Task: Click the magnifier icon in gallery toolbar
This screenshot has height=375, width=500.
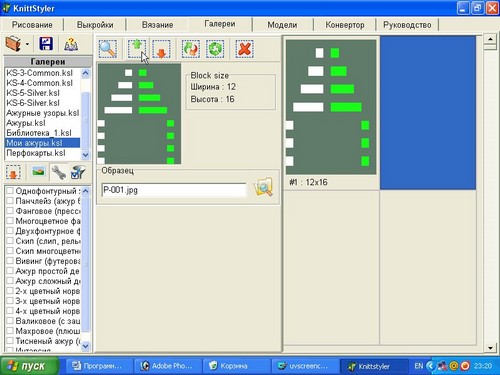Action: pyautogui.click(x=108, y=49)
